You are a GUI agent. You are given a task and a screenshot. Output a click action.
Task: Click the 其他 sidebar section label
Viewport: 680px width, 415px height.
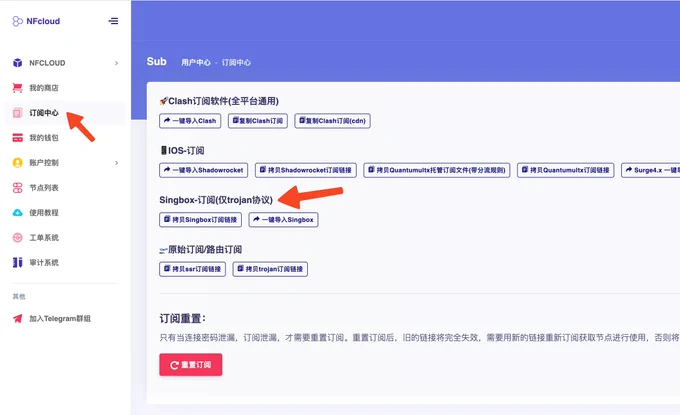tap(19, 297)
